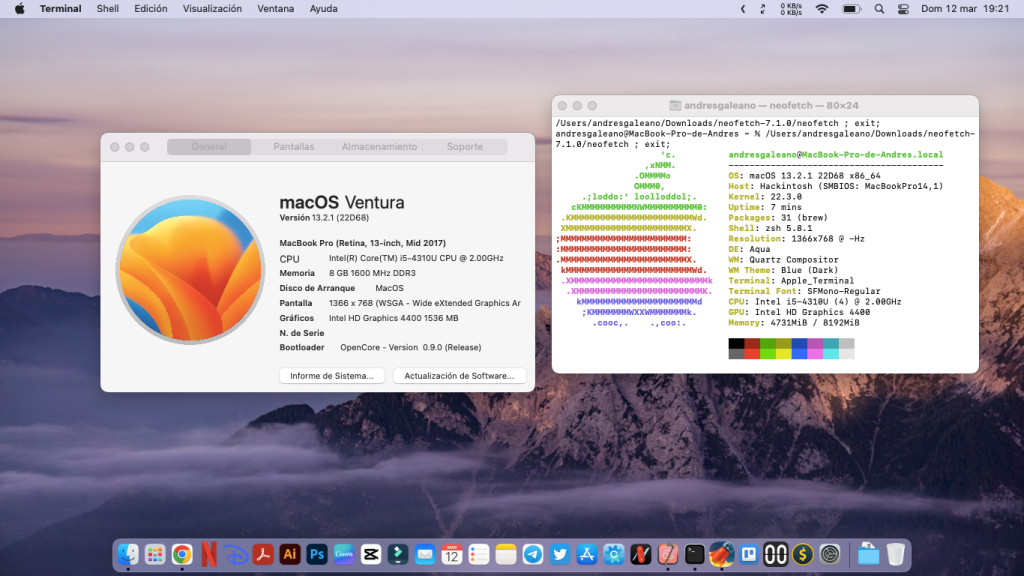Click the date and time clock
1024x576 pixels.
pos(964,9)
